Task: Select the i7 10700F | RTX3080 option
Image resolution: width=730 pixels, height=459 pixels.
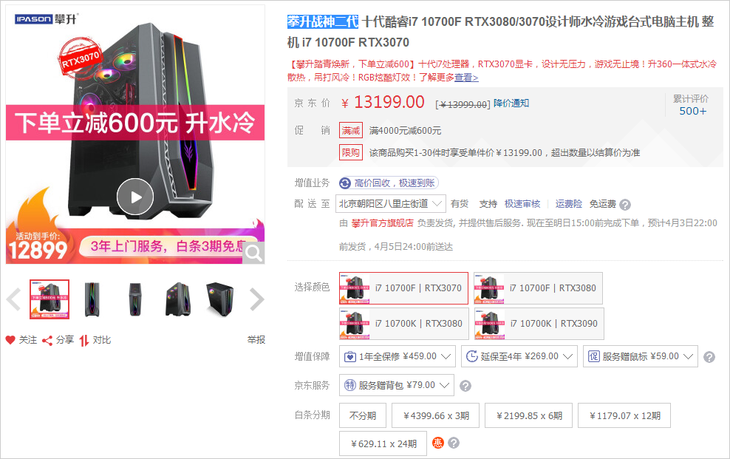Action: 538,288
